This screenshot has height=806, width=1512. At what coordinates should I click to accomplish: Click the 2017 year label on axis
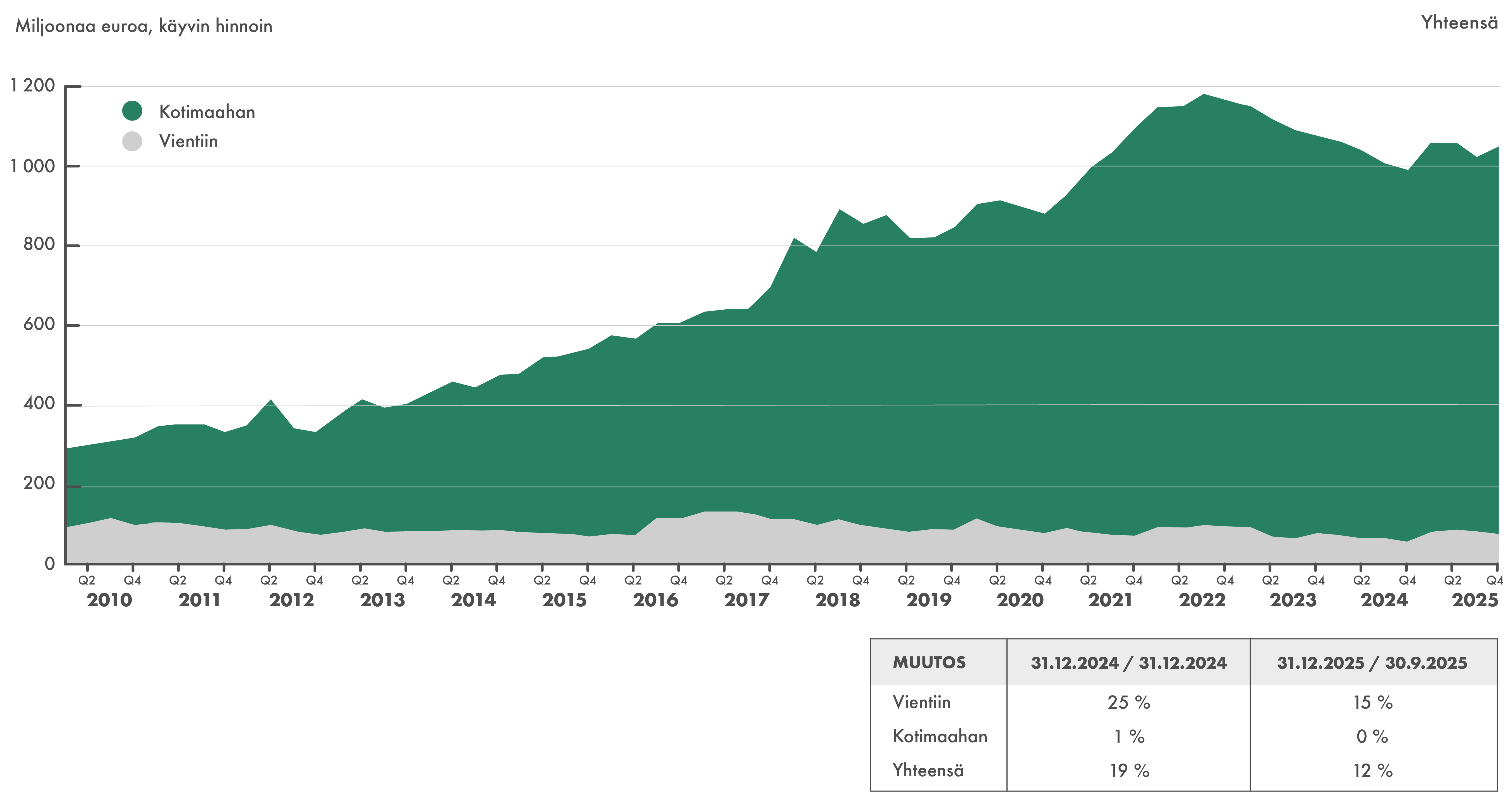tap(747, 600)
